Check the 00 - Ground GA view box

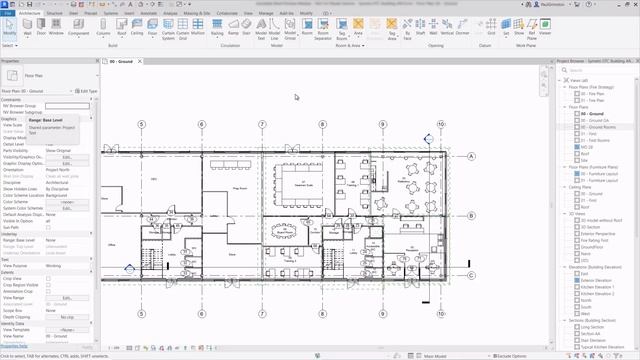click(x=577, y=120)
